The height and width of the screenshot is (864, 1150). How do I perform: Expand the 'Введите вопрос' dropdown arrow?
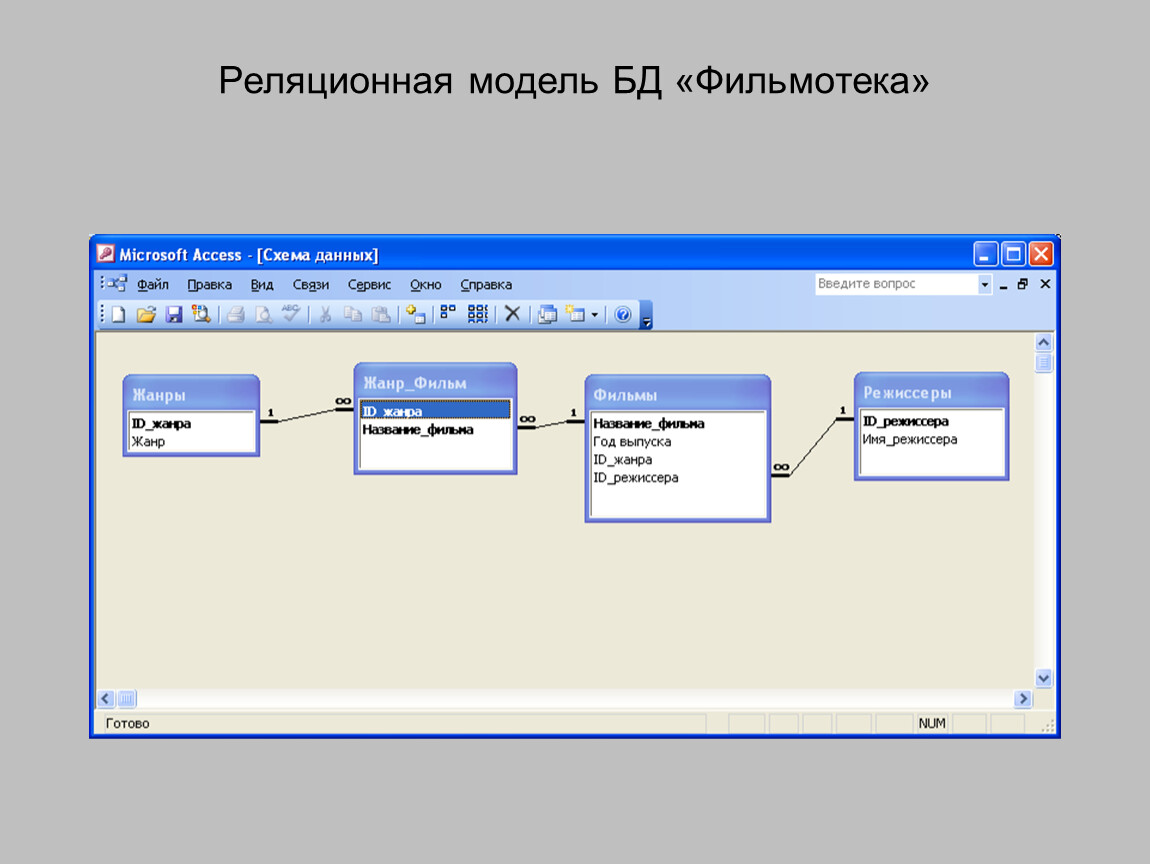coord(984,285)
